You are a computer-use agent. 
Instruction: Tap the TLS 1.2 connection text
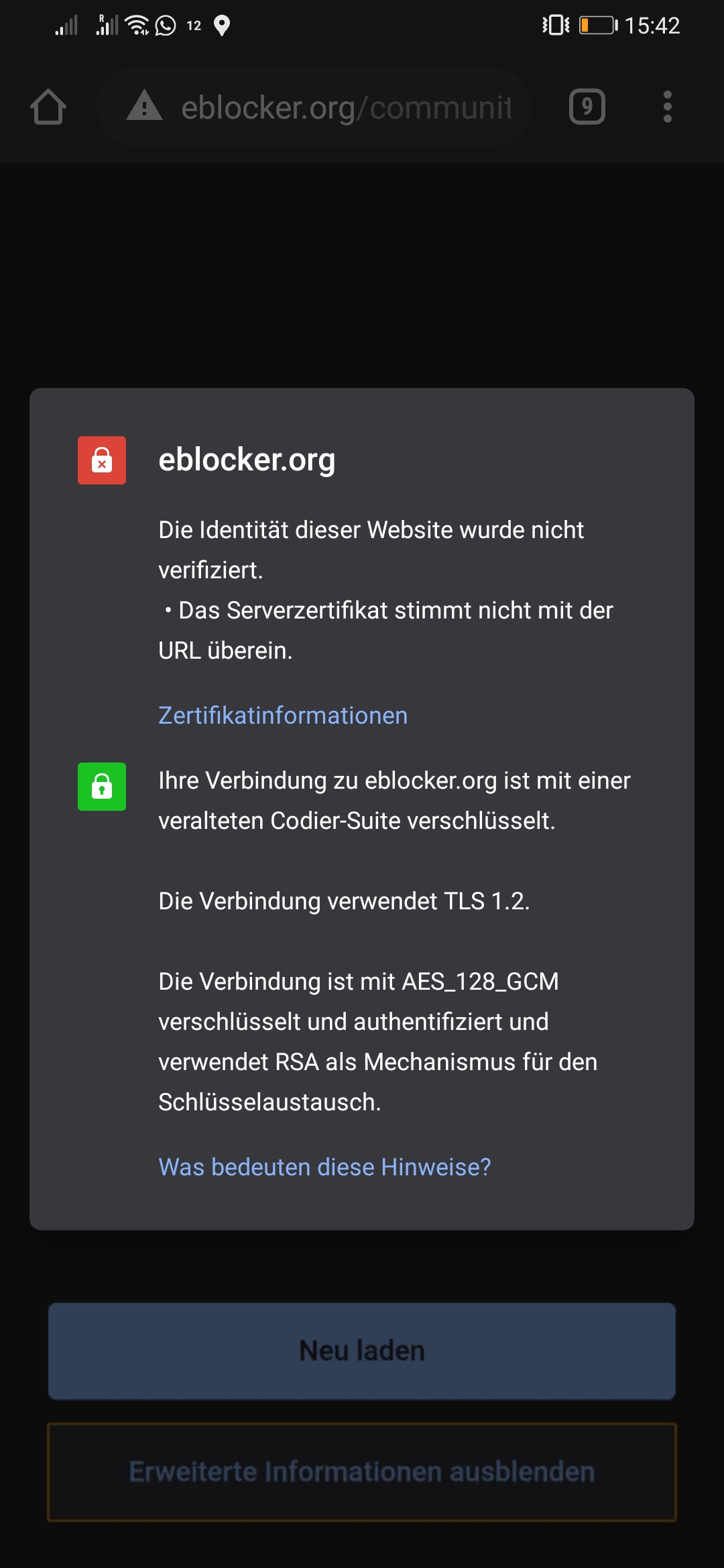(344, 901)
